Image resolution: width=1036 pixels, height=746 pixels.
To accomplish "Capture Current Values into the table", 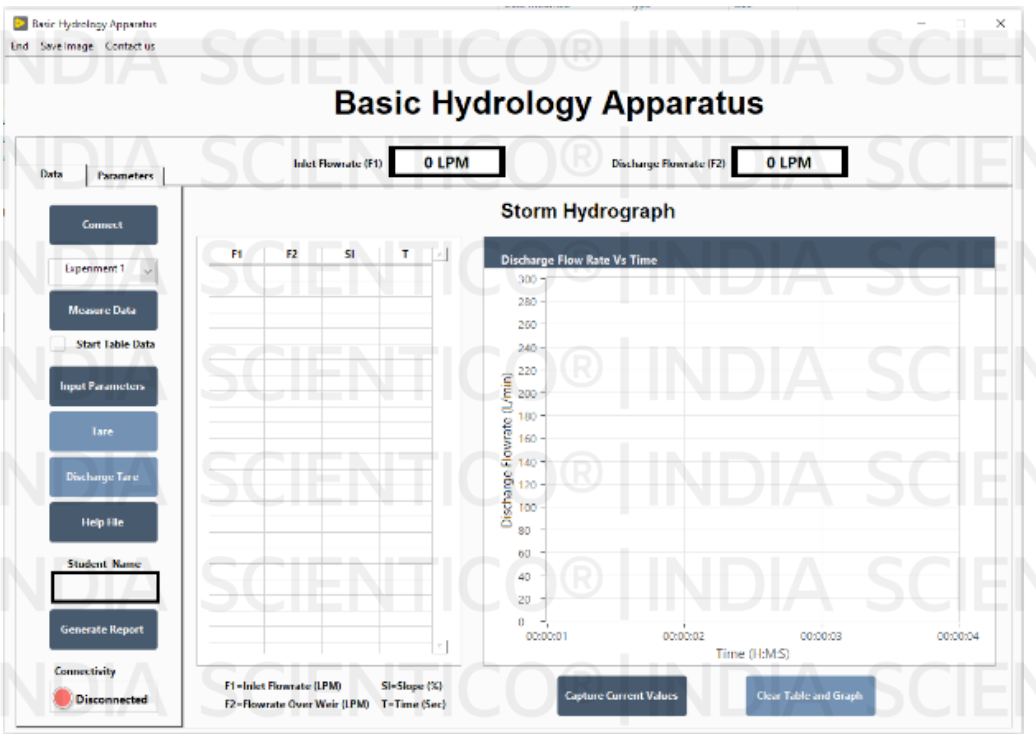I will pos(621,696).
